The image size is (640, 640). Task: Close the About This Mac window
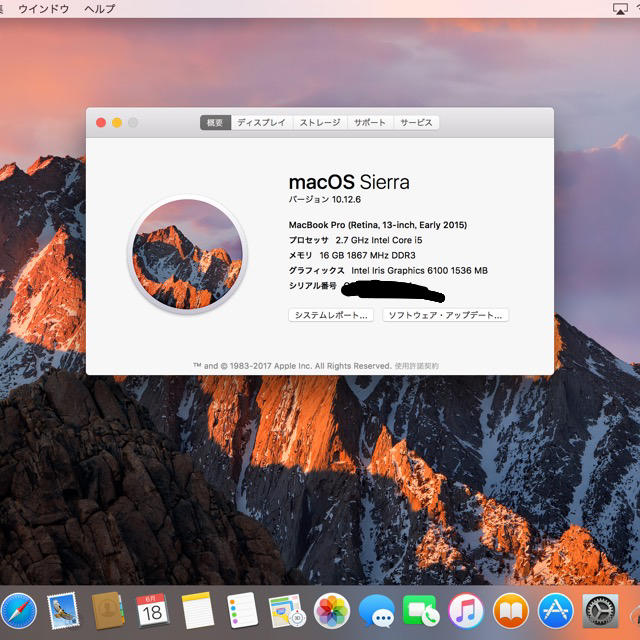(101, 122)
